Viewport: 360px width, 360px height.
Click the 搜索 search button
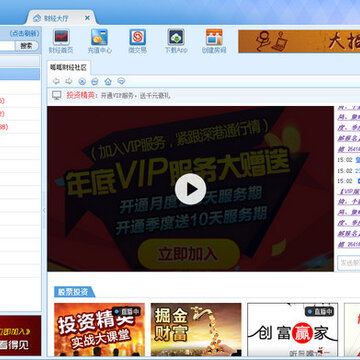pyautogui.click(x=26, y=46)
